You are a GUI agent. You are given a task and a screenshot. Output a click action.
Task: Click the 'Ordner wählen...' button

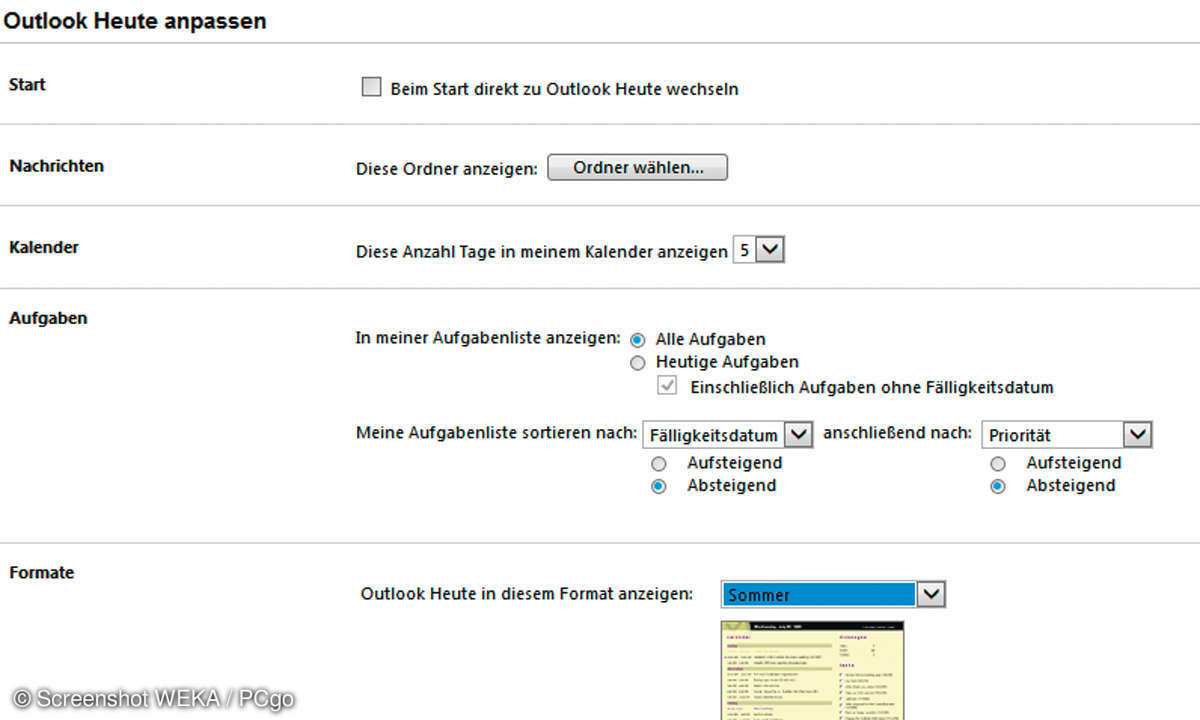(x=637, y=168)
